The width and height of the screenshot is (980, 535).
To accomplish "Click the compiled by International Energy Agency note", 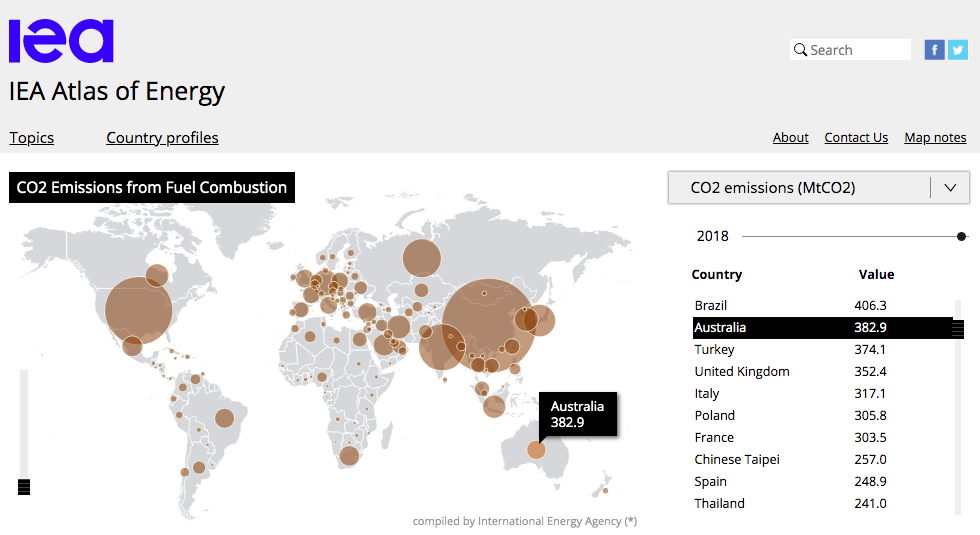I will [525, 521].
